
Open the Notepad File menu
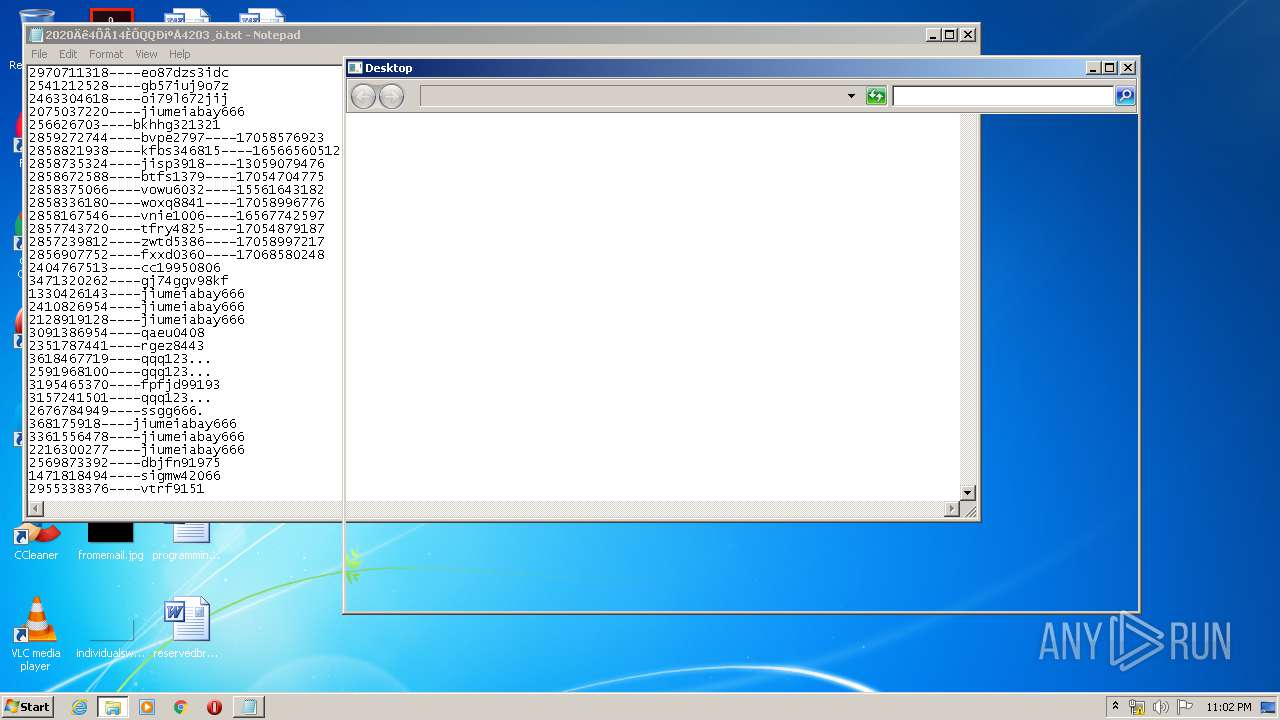point(39,54)
